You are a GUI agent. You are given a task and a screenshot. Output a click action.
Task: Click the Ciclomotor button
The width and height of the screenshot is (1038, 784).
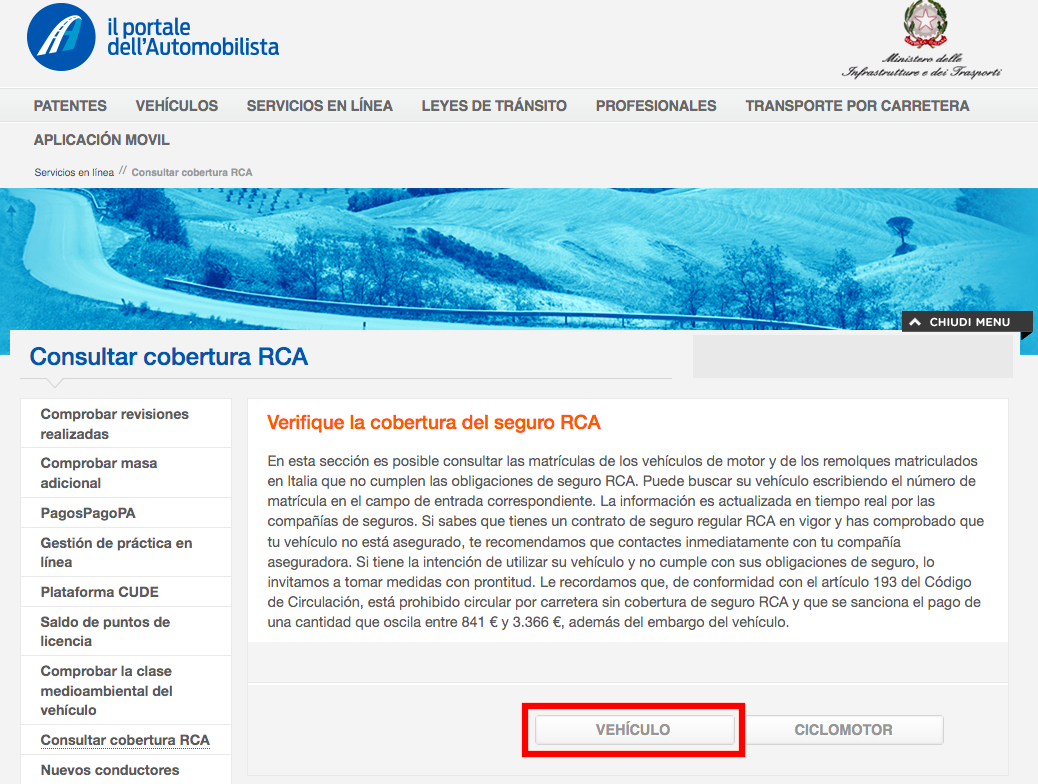[x=843, y=730]
